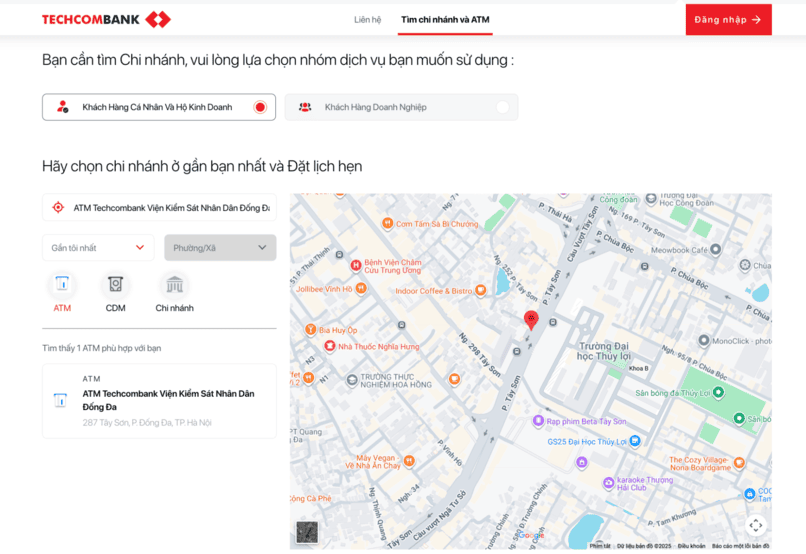Click the map camera control button
The image size is (806, 554).
pos(756,525)
